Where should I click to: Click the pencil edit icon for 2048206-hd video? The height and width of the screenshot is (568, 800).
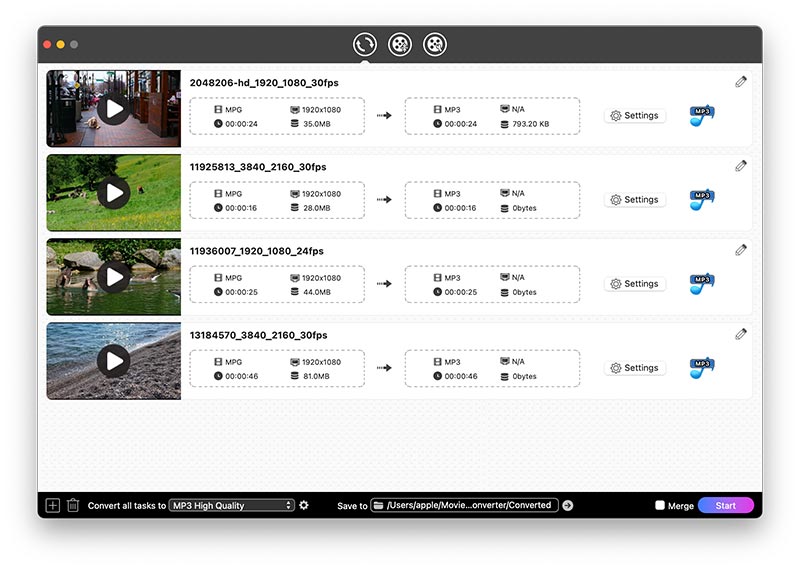tap(741, 82)
